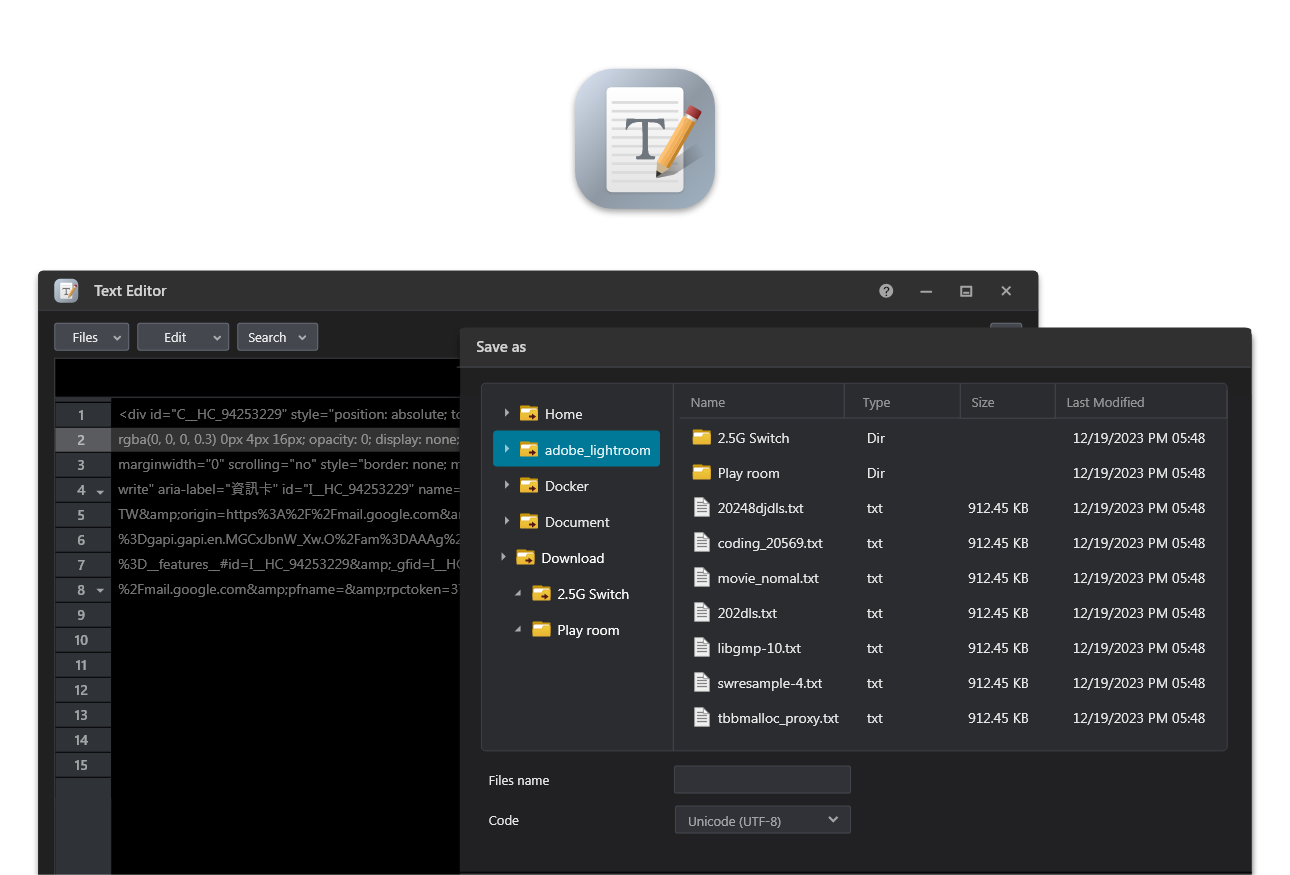Click the Files name input field
1290x875 pixels.
[762, 780]
